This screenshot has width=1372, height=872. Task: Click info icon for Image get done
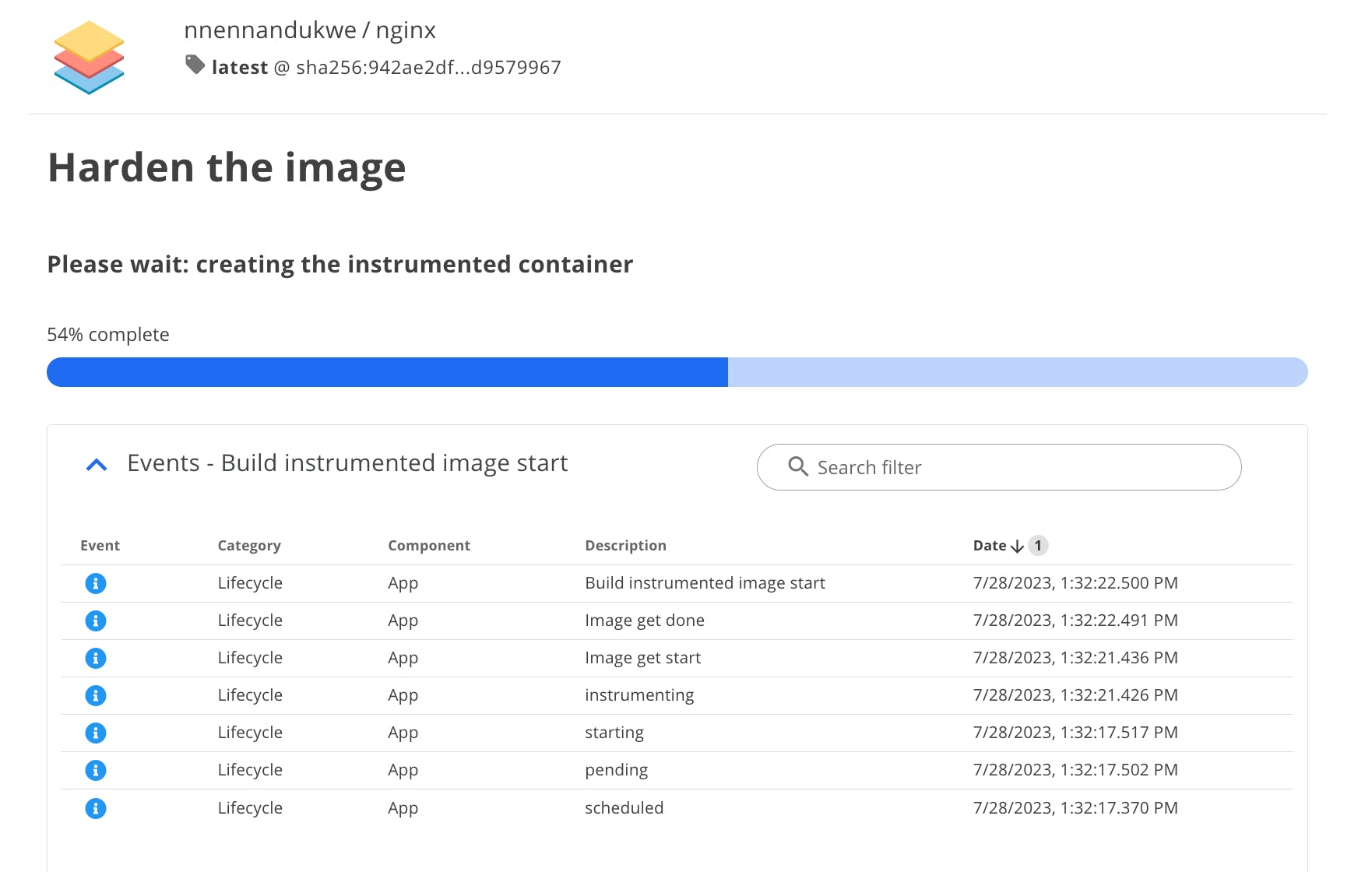pyautogui.click(x=96, y=621)
